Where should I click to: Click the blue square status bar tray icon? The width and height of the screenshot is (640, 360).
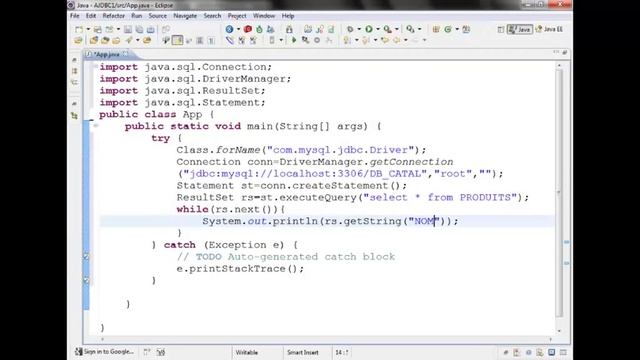551,352
